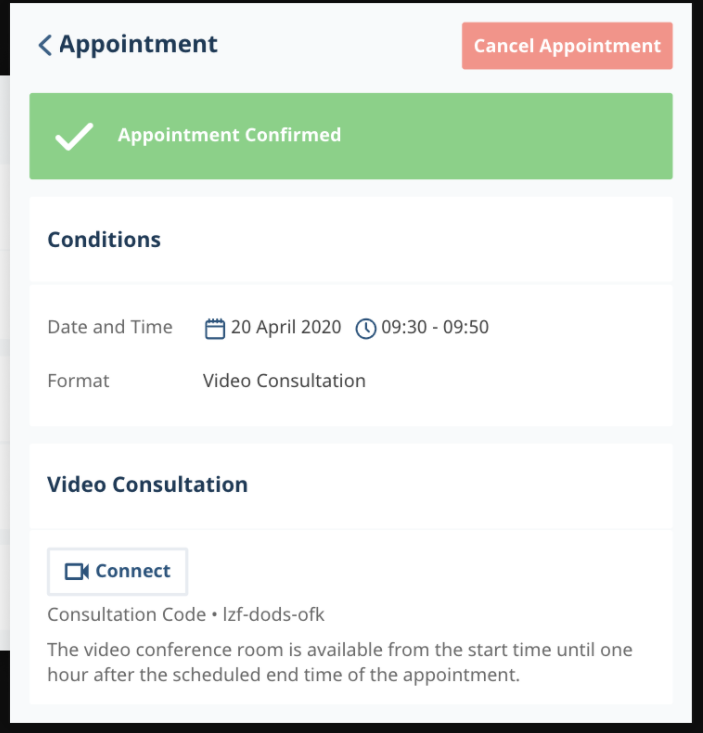
Task: Select the date 20 April 2020
Action: pos(286,327)
